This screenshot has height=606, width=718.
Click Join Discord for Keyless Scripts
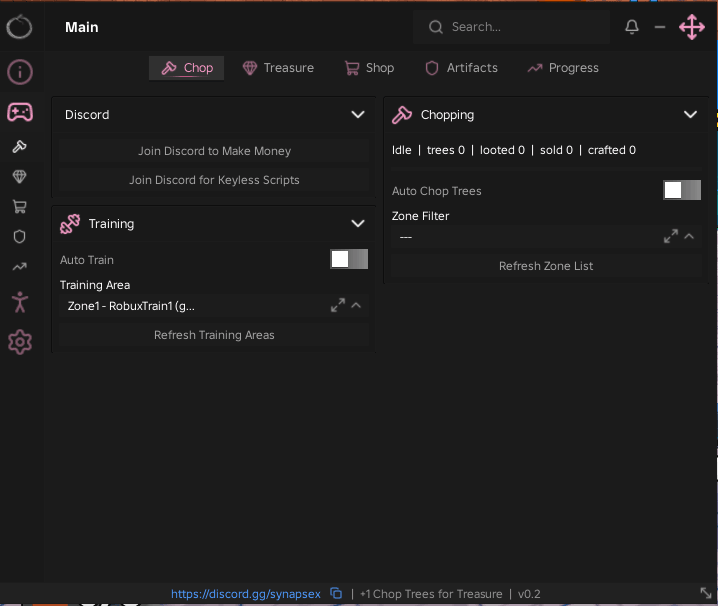click(214, 180)
